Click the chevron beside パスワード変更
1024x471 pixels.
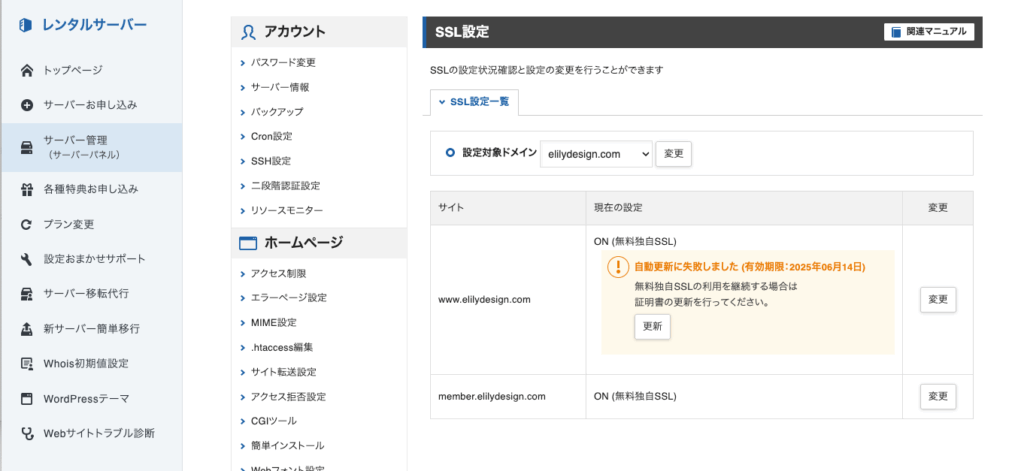tap(243, 63)
